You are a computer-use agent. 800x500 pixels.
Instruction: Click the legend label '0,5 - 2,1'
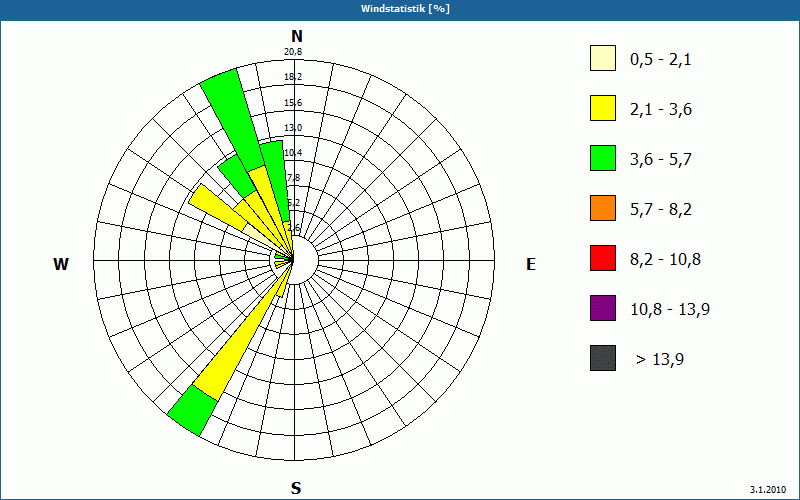tap(661, 60)
